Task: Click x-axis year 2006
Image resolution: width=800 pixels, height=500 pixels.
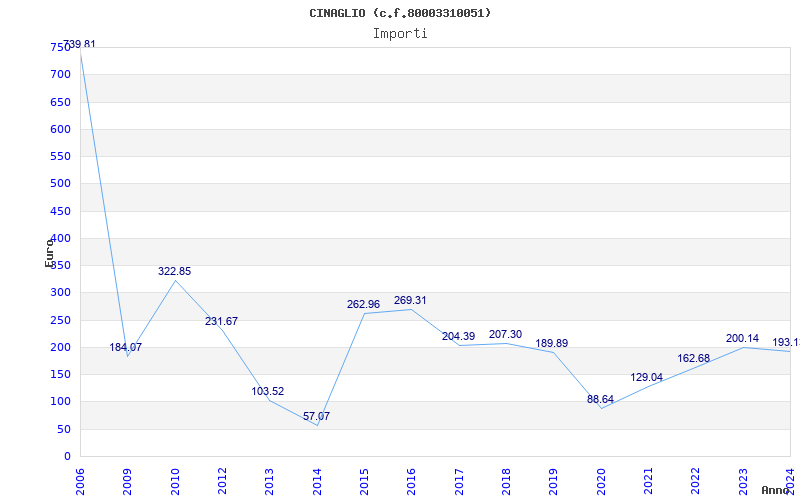Action: click(80, 481)
